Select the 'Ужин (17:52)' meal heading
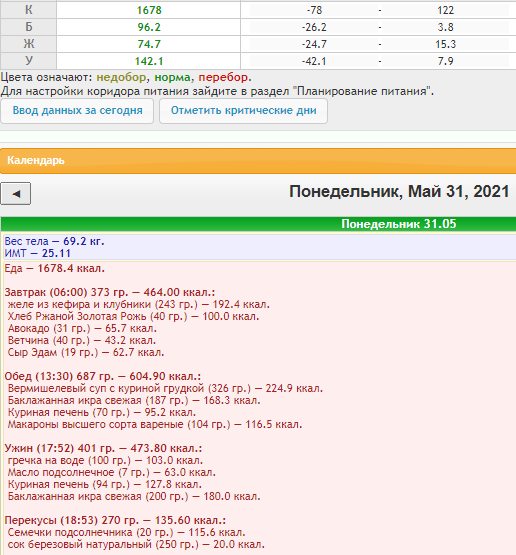Image resolution: width=516 pixels, height=555 pixels. tap(103, 448)
